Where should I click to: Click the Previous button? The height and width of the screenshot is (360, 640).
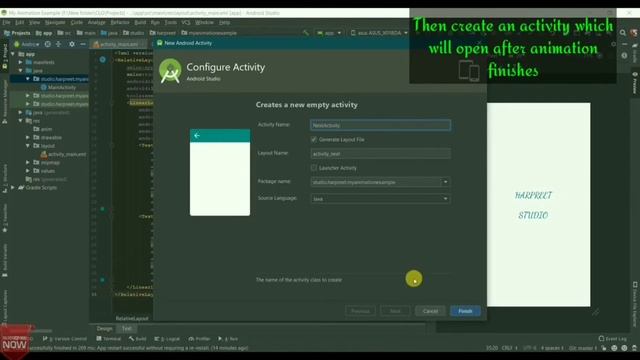[x=360, y=311]
